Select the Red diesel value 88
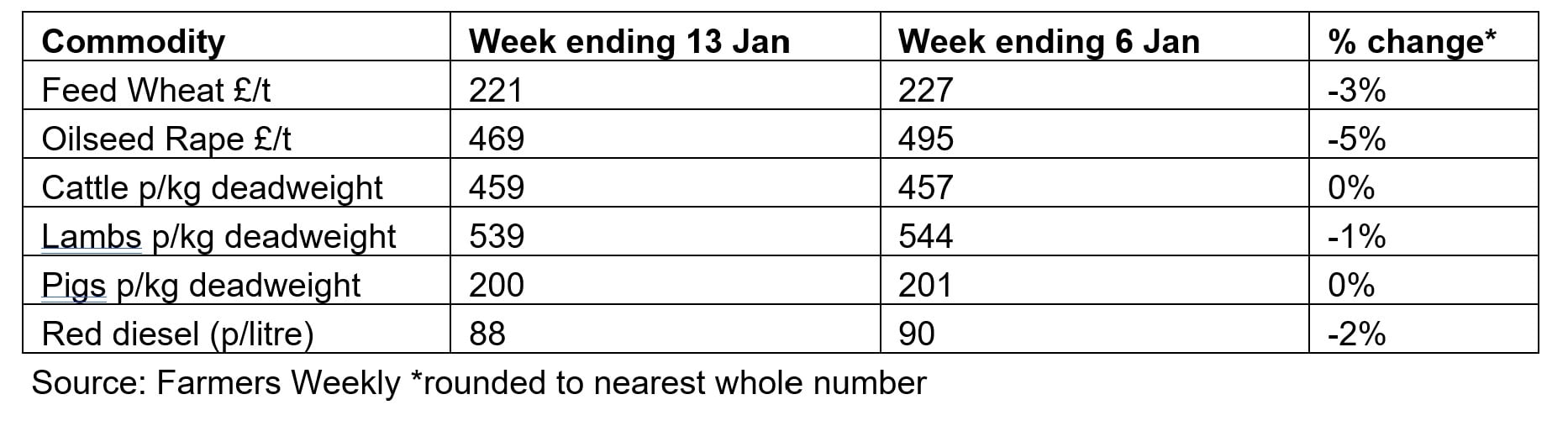The image size is (1568, 426). (487, 334)
